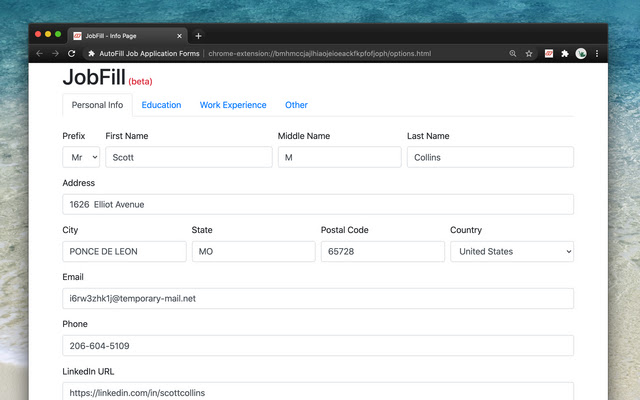Reload the JobFill page
This screenshot has height=400, width=640.
72,53
